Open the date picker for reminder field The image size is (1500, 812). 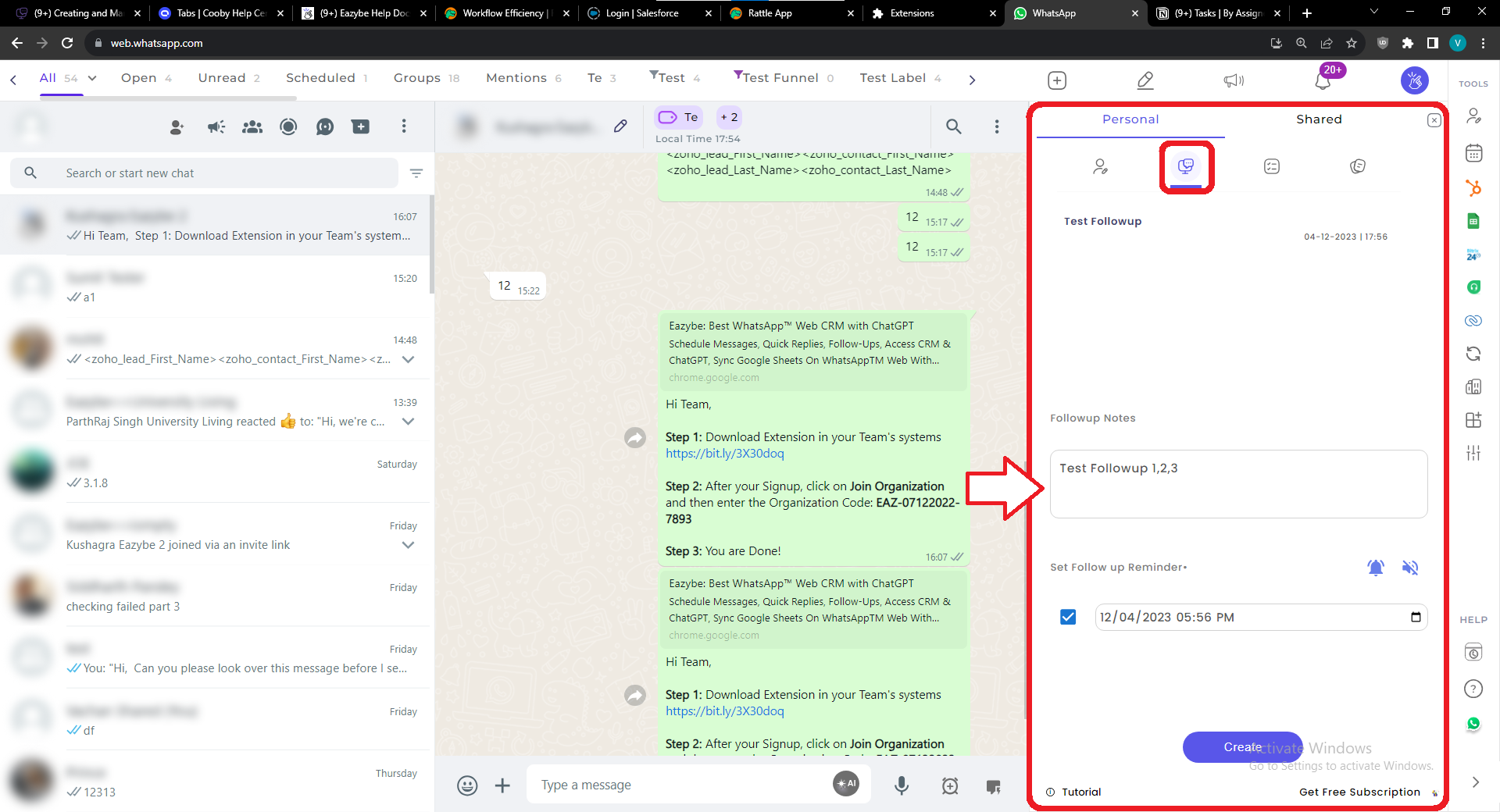click(1416, 618)
